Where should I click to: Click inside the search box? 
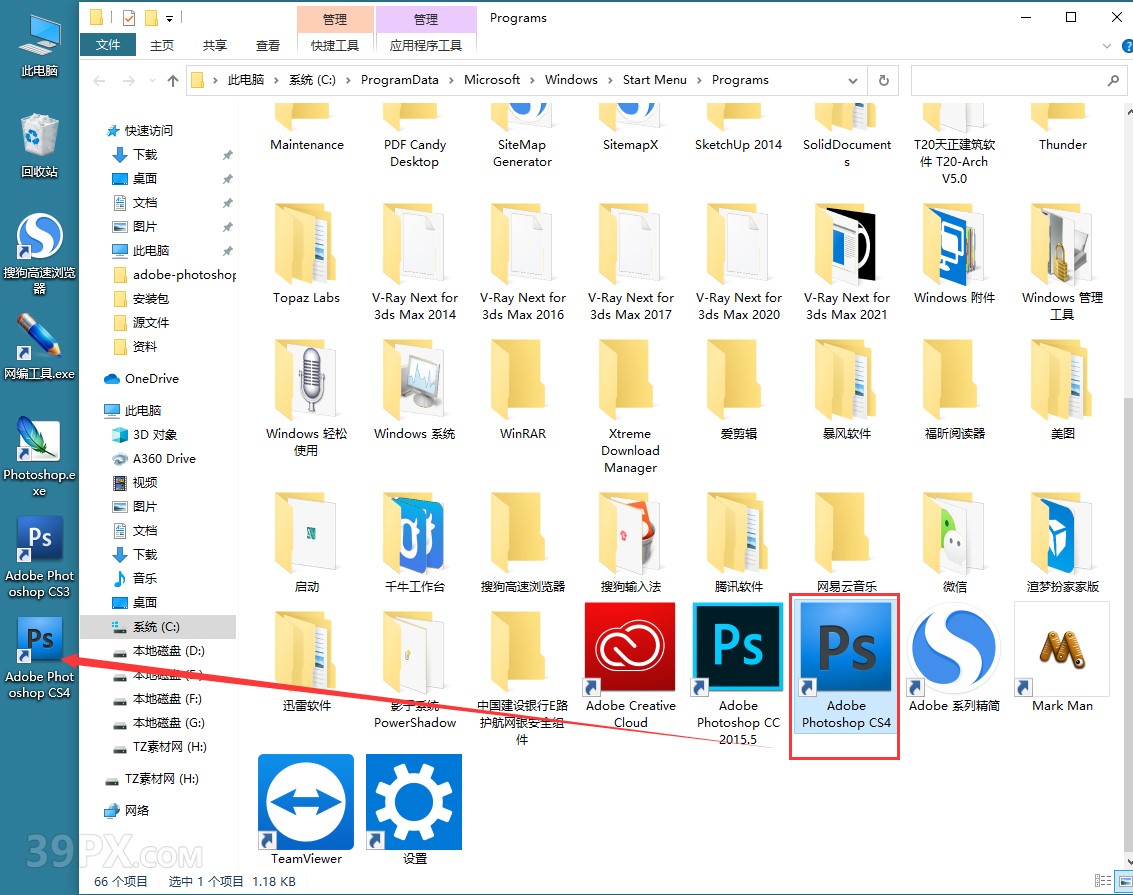tap(1010, 80)
